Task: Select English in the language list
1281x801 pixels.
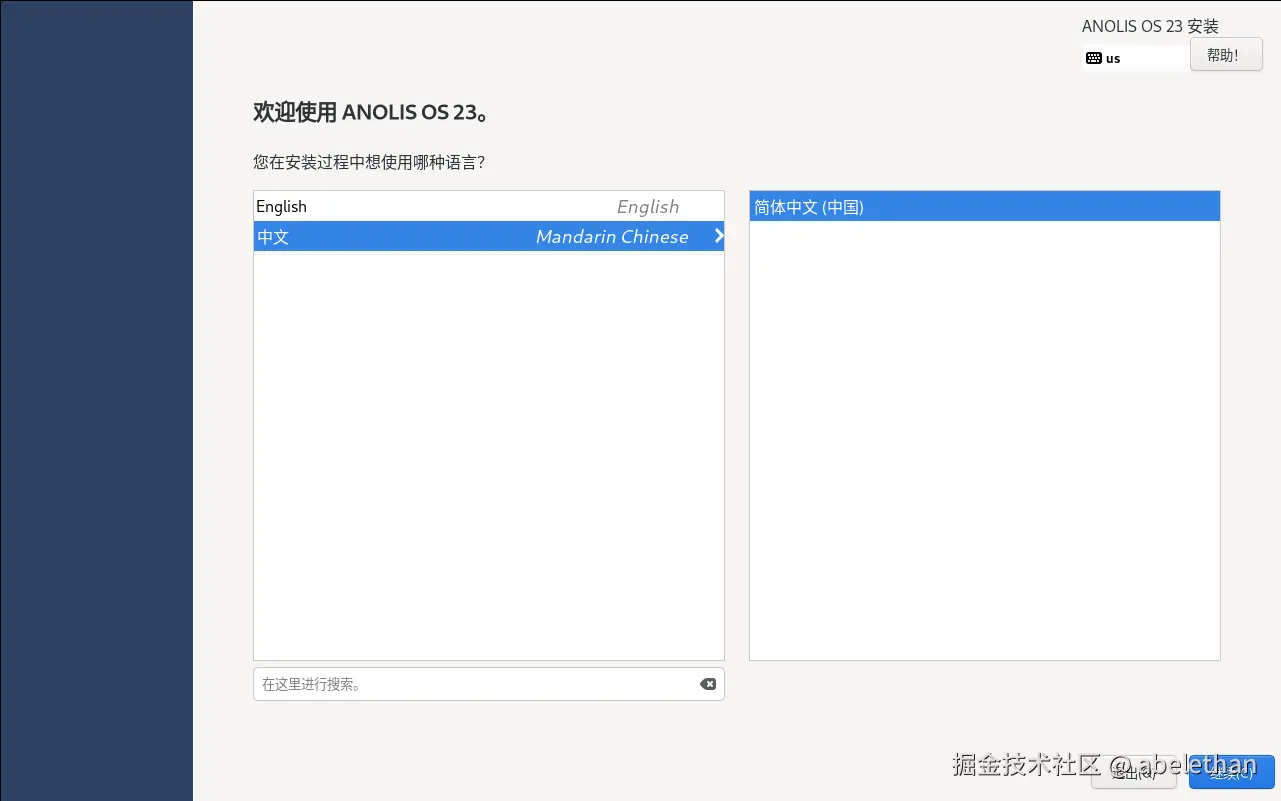Action: tap(489, 206)
